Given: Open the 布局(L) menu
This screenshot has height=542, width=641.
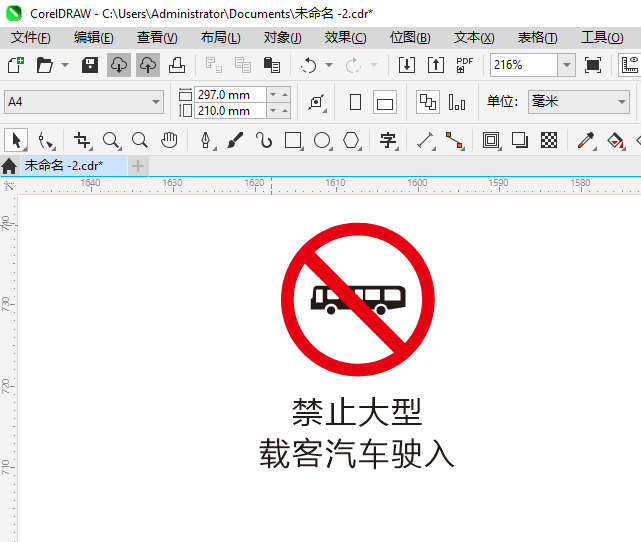Looking at the screenshot, I should pos(220,38).
